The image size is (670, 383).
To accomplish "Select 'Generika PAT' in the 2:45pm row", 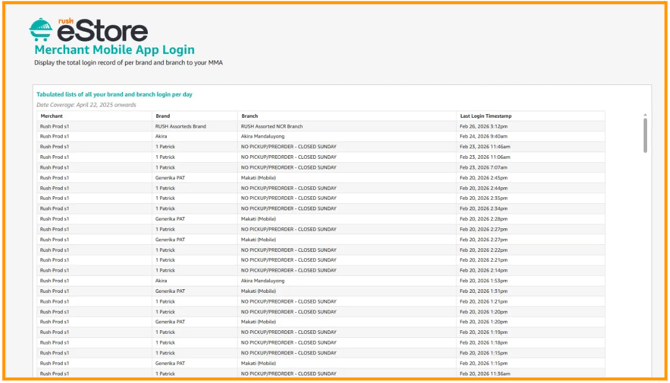I will coord(169,178).
